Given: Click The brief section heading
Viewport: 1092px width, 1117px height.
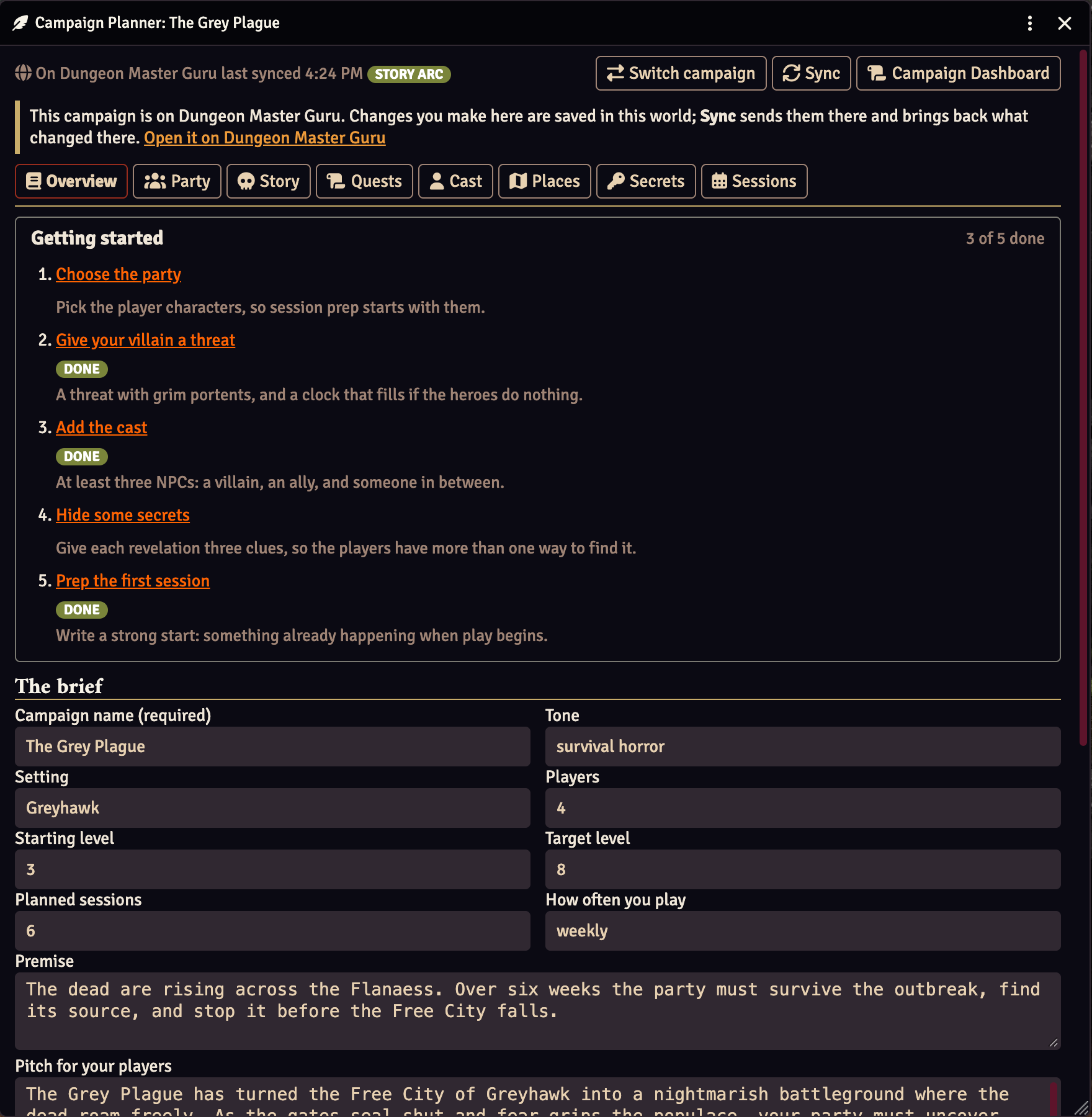Looking at the screenshot, I should tap(59, 686).
